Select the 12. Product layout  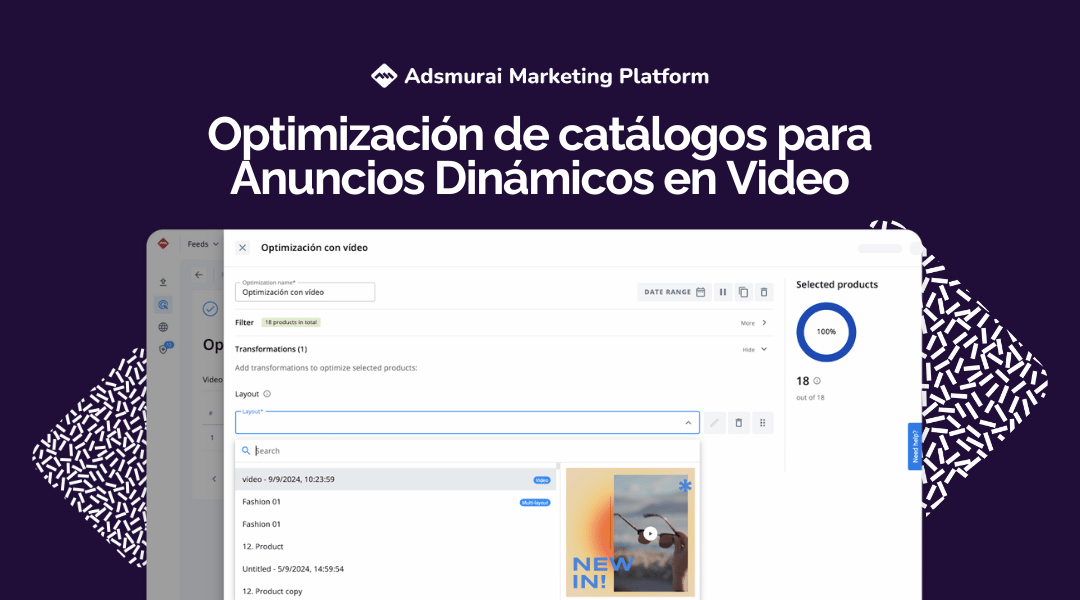pyautogui.click(x=395, y=547)
